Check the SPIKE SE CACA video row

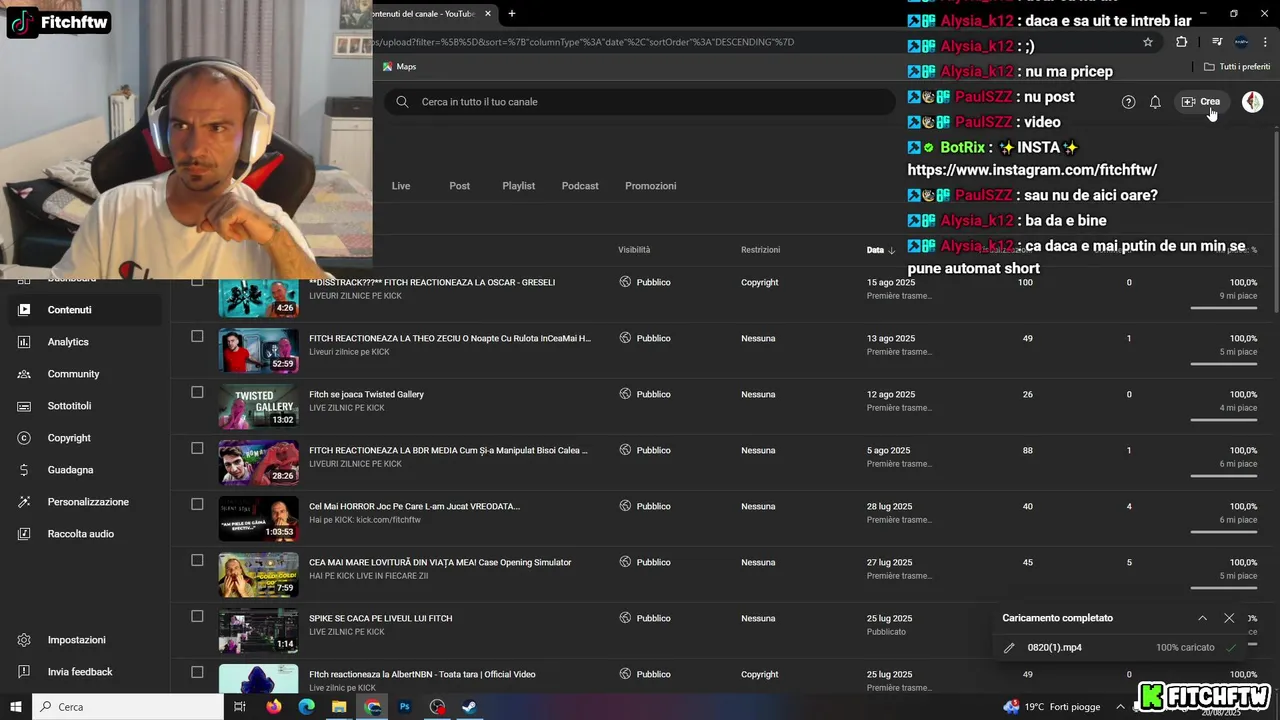(x=197, y=616)
